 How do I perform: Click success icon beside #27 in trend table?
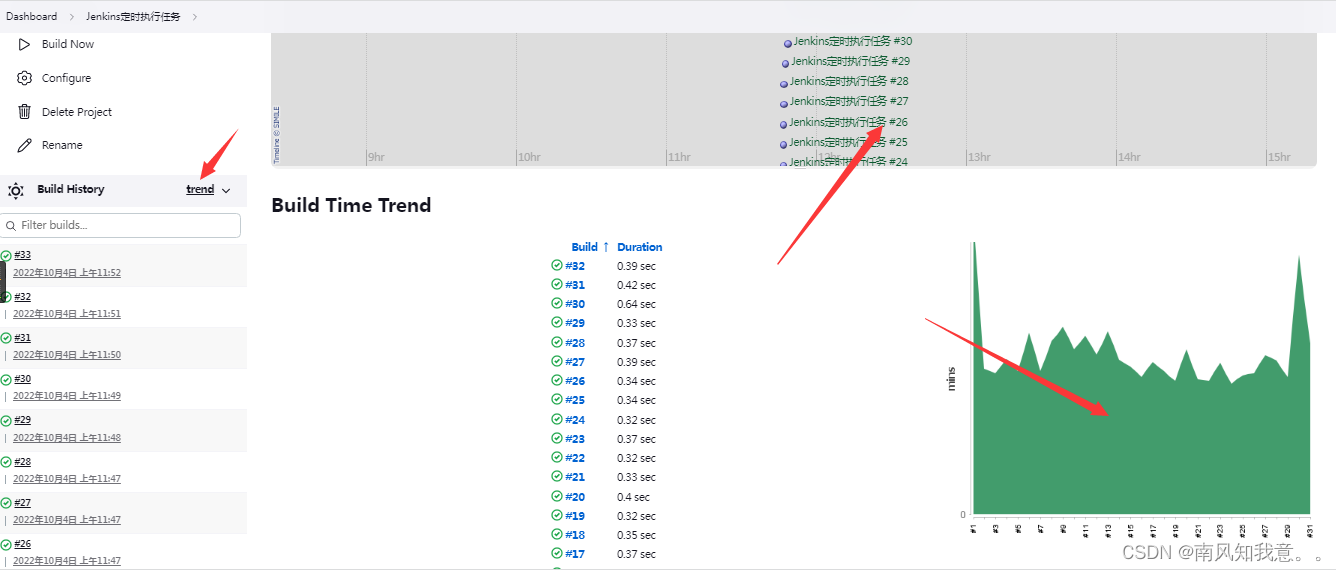click(557, 361)
